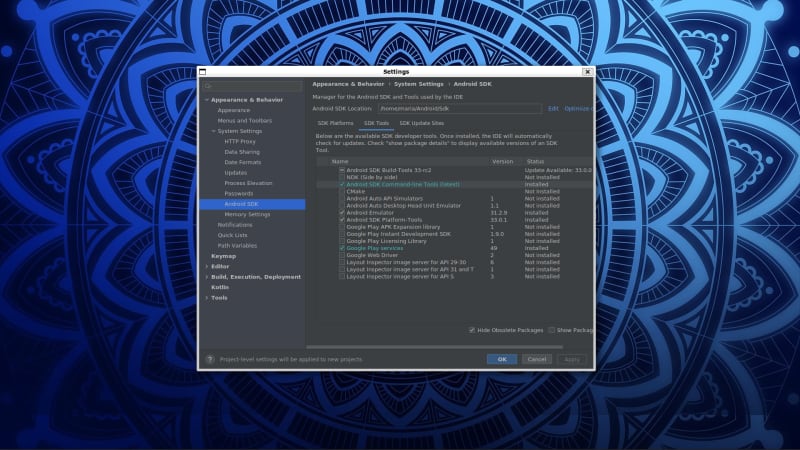Open Menus and Toolbars settings

coord(244,121)
